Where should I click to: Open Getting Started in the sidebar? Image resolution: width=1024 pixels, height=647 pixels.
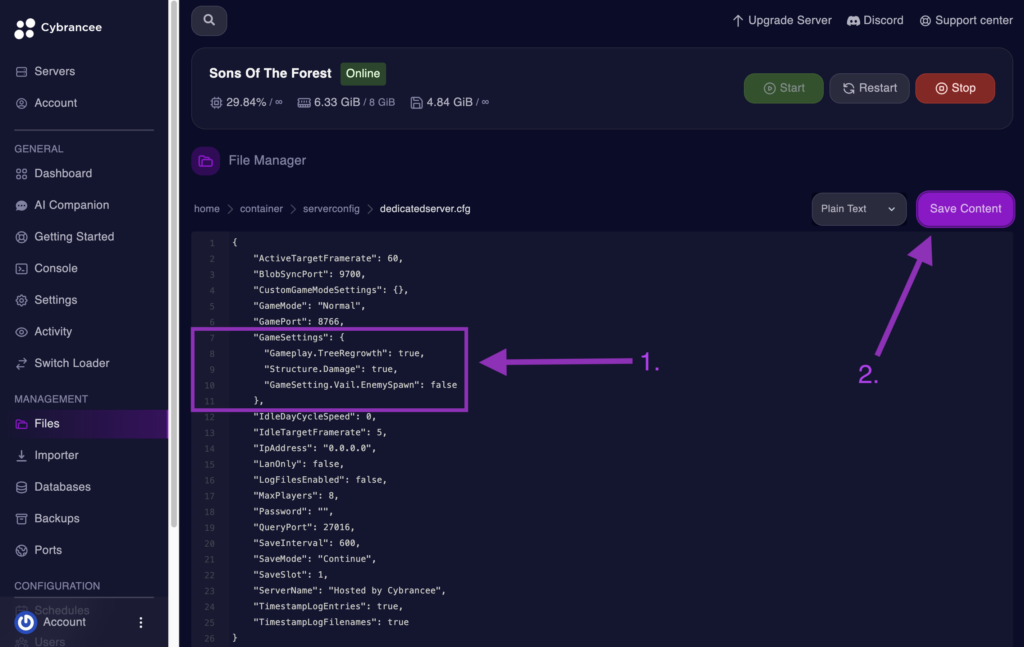(74, 237)
